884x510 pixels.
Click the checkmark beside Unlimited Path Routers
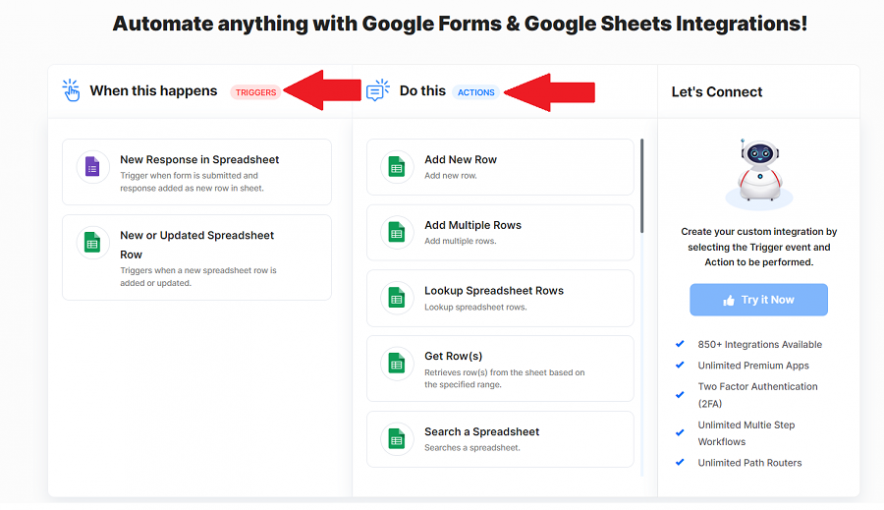pyautogui.click(x=680, y=462)
